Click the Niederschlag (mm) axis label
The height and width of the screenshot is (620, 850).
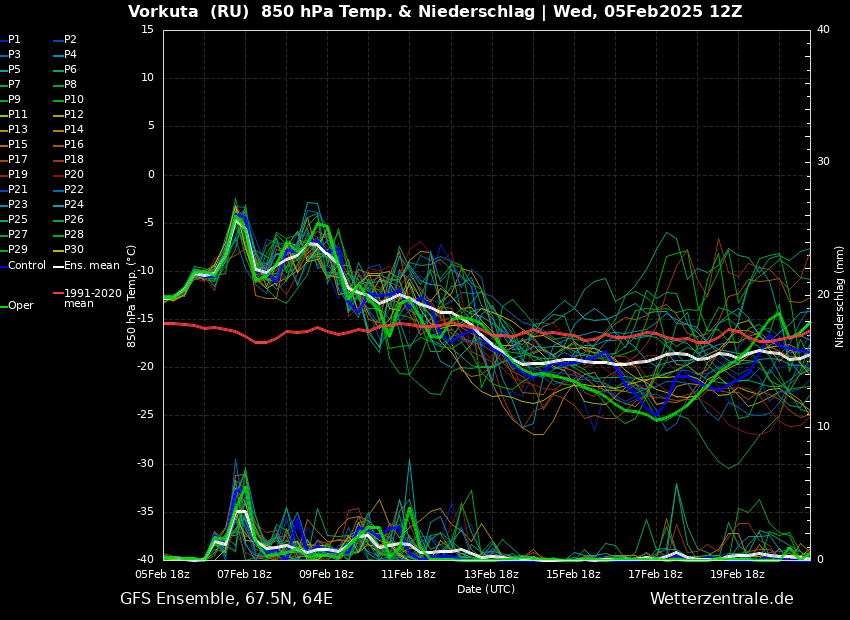(840, 296)
